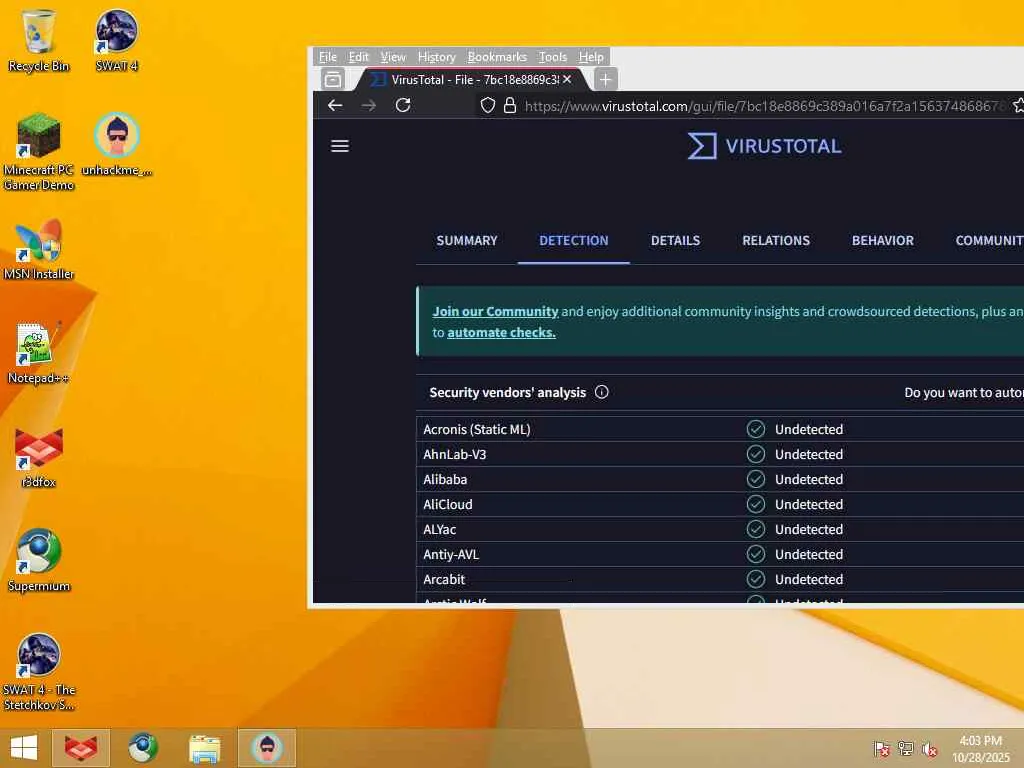The width and height of the screenshot is (1024, 768).
Task: Open VirusTotal hamburger menu
Action: click(340, 146)
